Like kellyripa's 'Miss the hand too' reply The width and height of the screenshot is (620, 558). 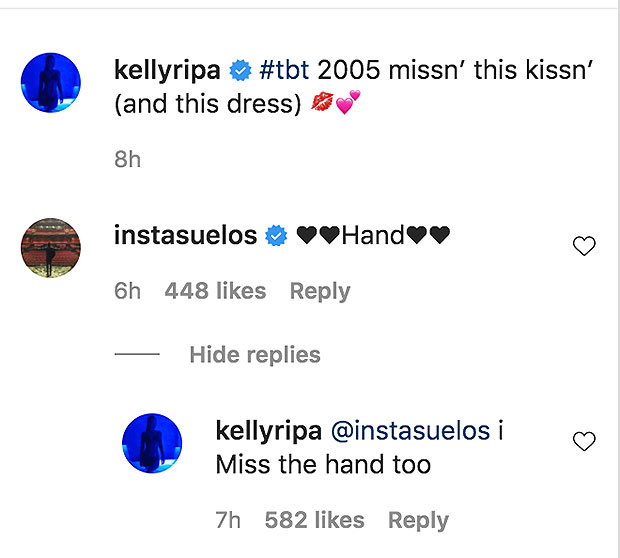click(x=584, y=441)
